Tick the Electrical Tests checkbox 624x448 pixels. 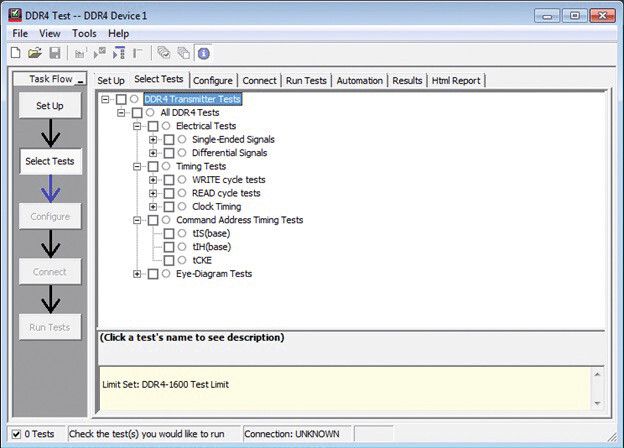(153, 126)
